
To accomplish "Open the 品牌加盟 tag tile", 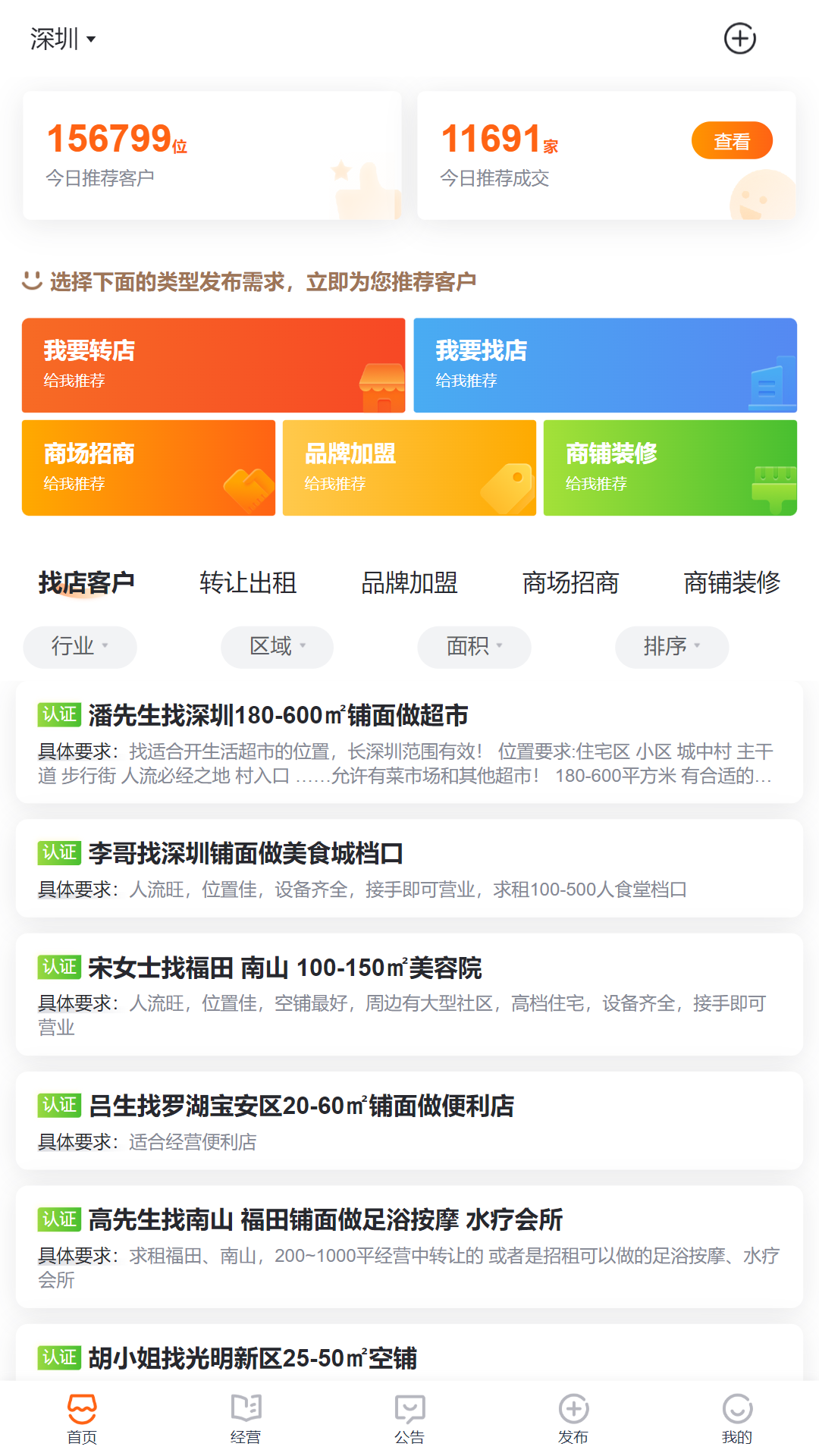I will 409,468.
